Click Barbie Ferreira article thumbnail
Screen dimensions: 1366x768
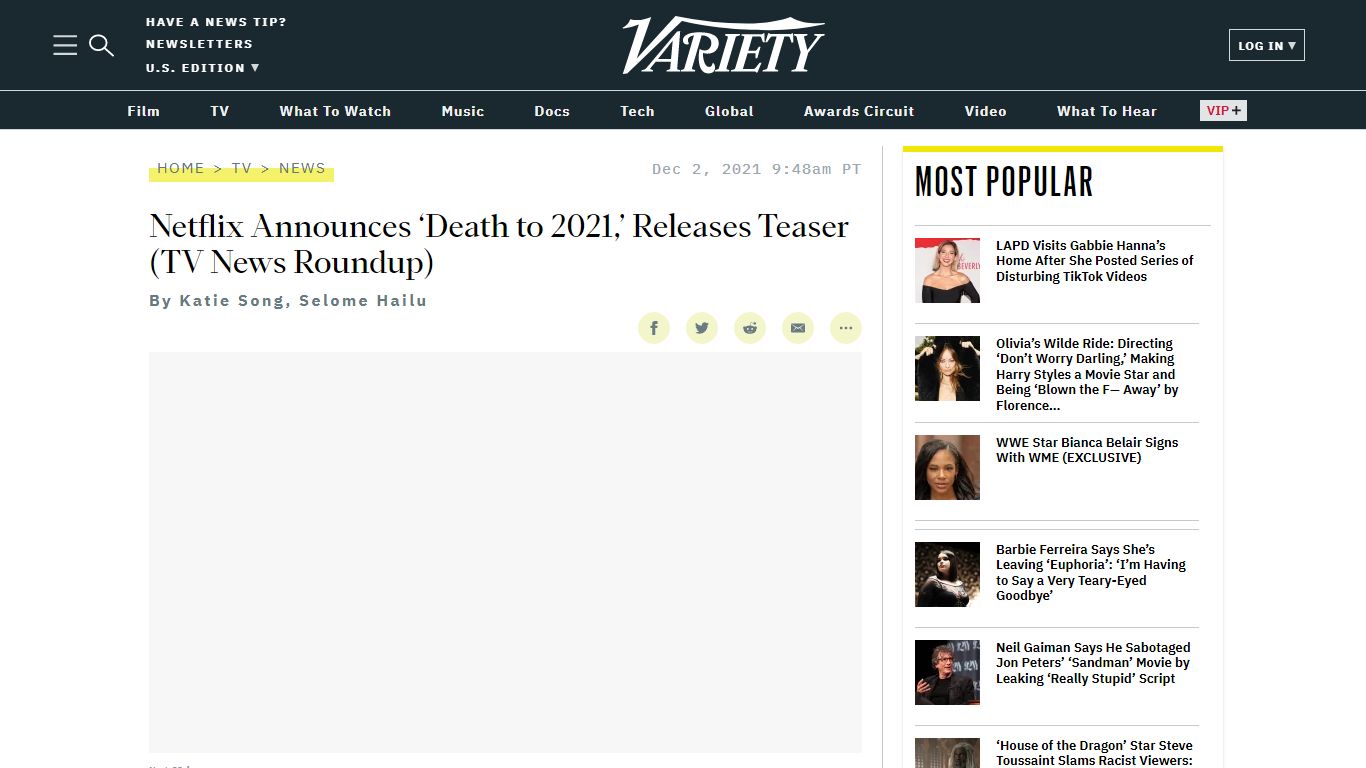point(947,574)
